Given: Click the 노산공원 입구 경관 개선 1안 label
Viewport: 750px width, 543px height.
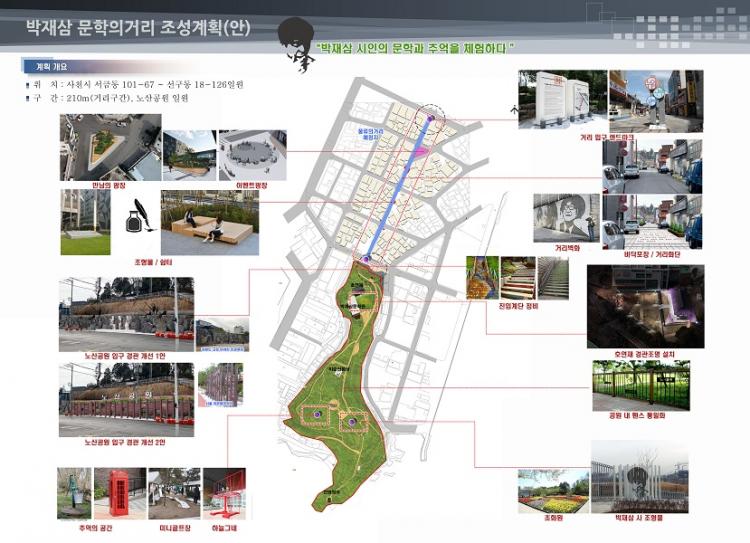Looking at the screenshot, I should (x=128, y=355).
